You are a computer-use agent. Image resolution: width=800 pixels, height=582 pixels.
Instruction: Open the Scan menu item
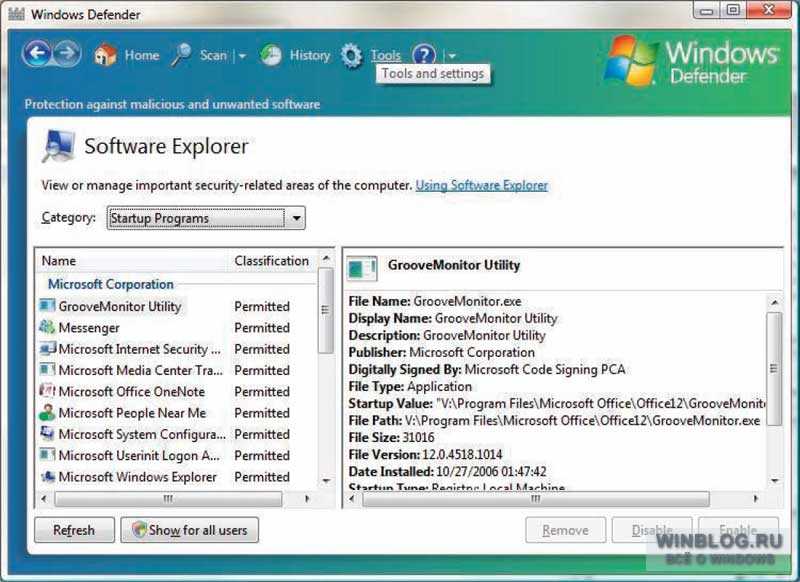213,55
